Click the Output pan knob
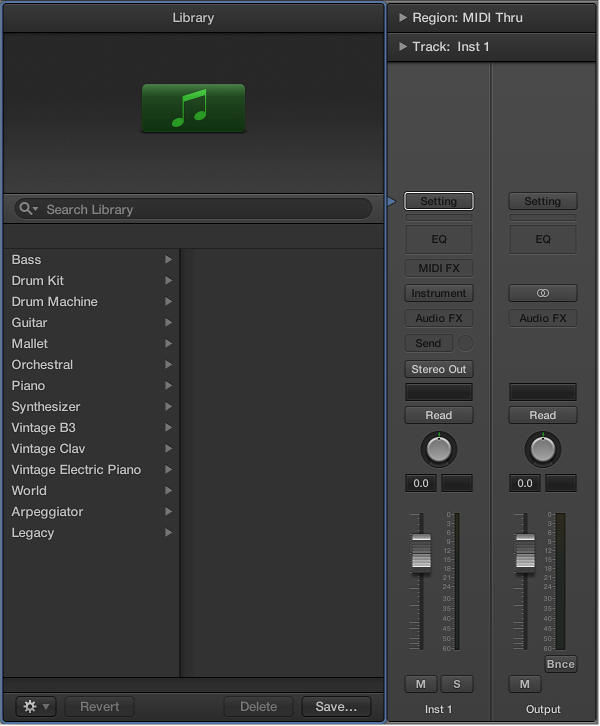 [x=543, y=449]
